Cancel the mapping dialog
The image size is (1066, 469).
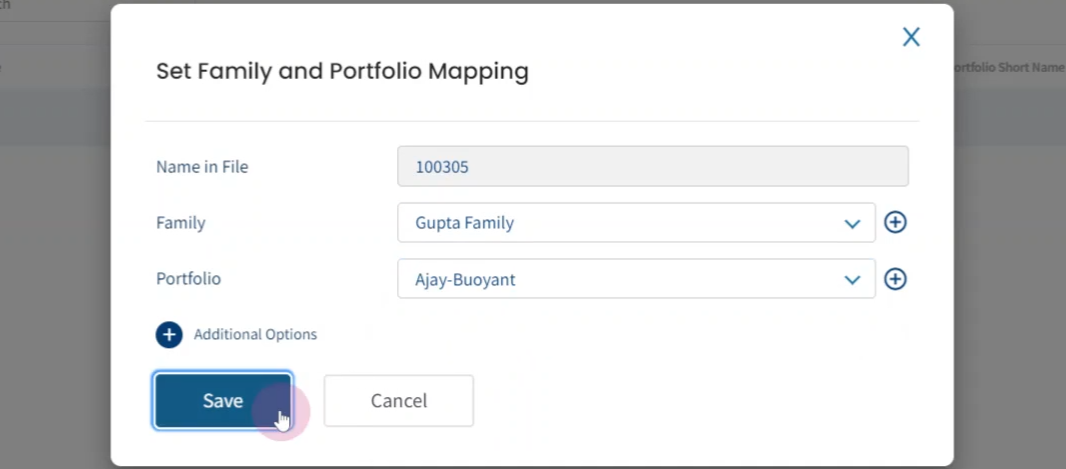pos(398,400)
